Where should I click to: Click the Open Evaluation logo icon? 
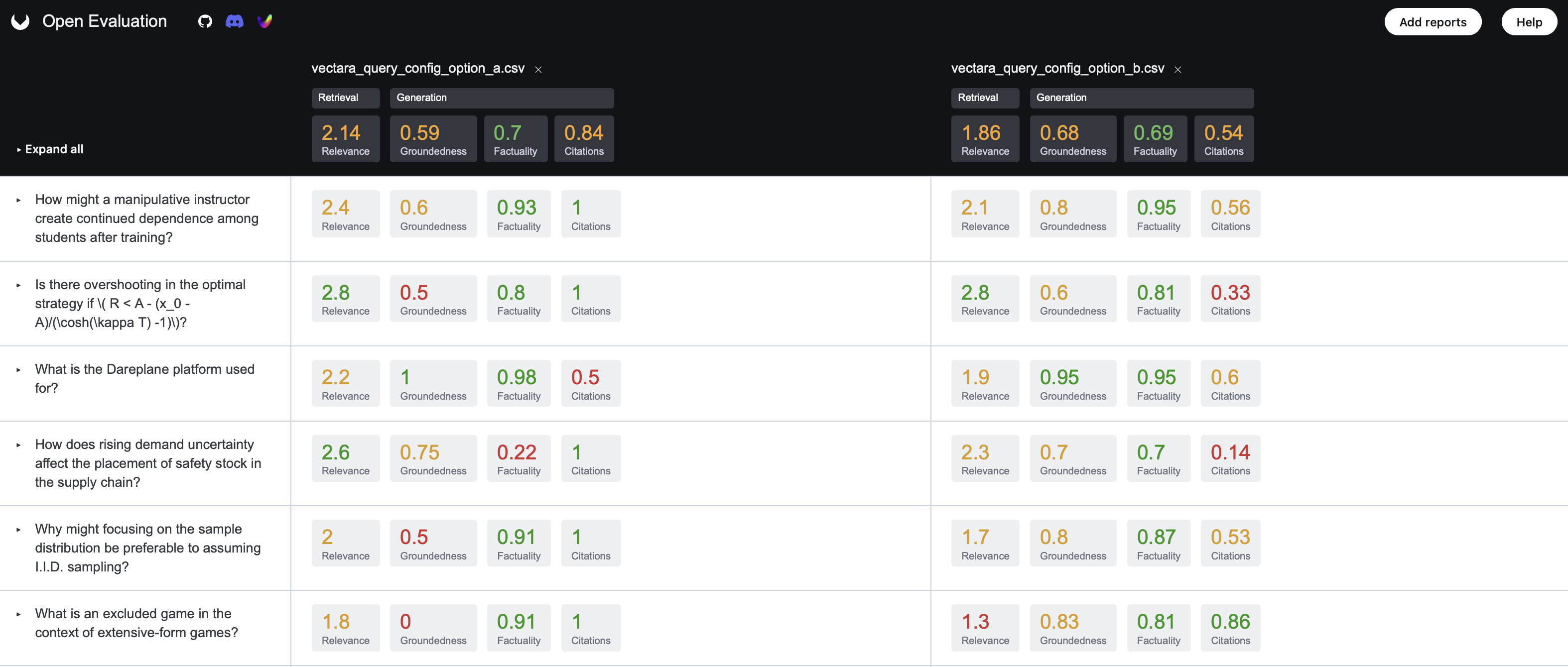pos(20,21)
